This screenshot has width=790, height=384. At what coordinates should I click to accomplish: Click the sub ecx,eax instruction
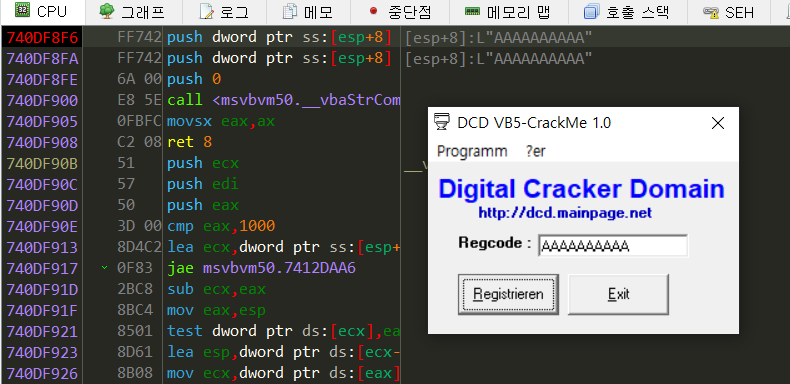217,289
